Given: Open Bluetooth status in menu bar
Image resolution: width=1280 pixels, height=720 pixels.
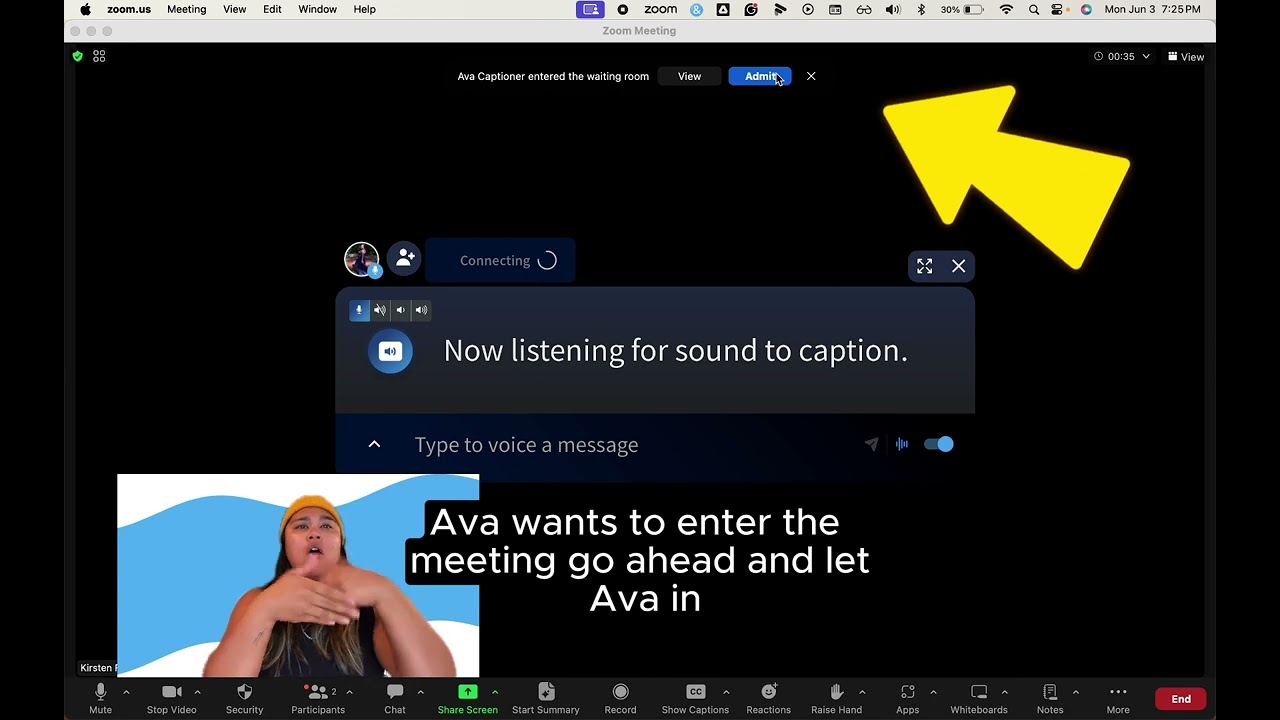Looking at the screenshot, I should coord(921,9).
